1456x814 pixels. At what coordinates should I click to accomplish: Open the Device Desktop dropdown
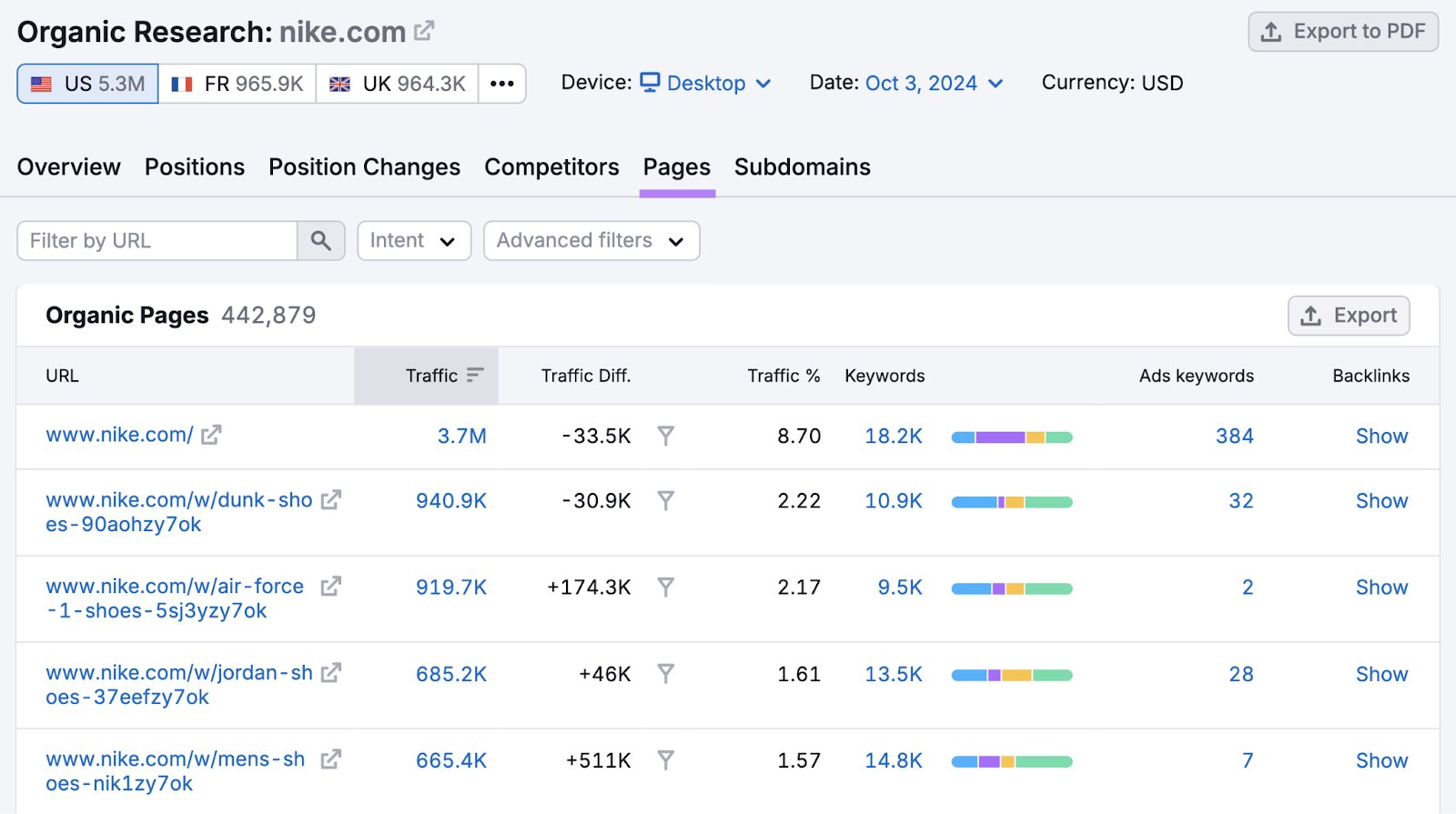tap(706, 84)
